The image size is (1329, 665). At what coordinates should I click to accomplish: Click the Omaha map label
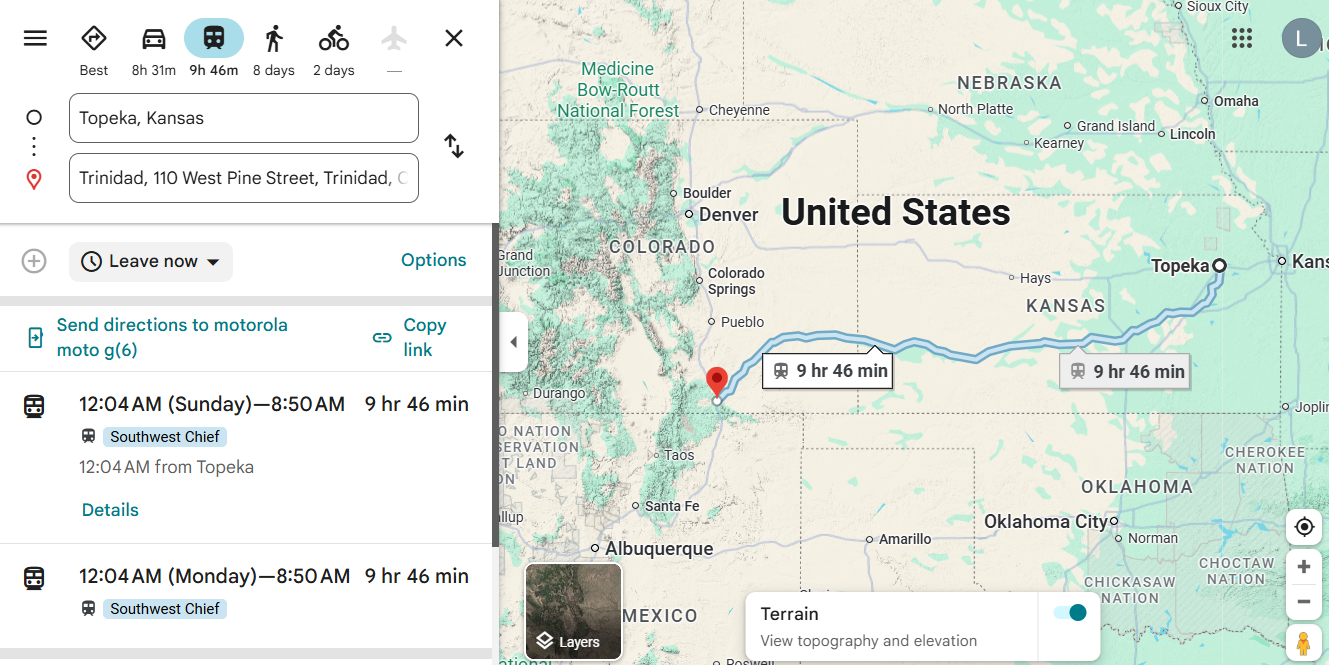1236,101
